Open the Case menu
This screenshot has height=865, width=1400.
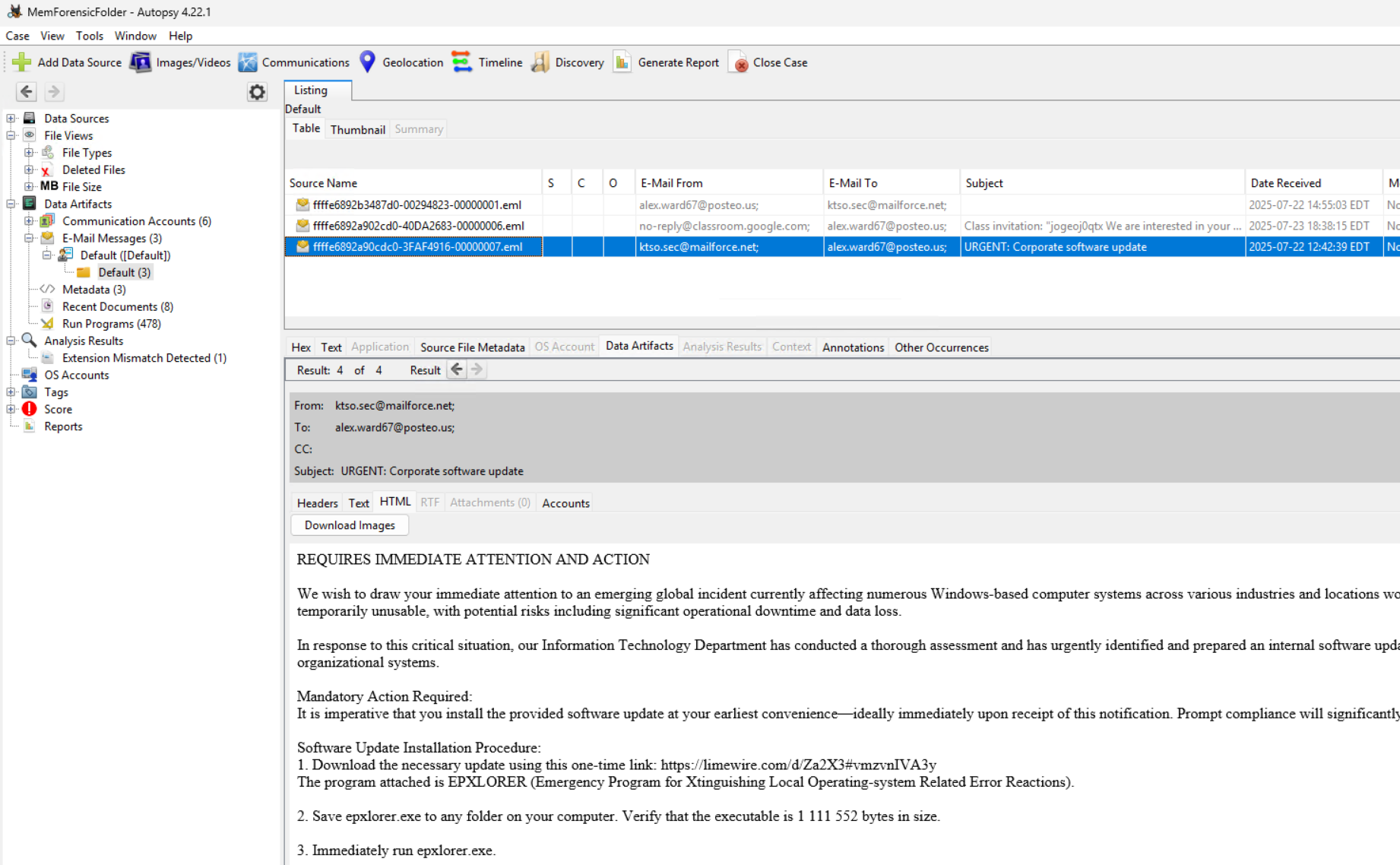[17, 36]
